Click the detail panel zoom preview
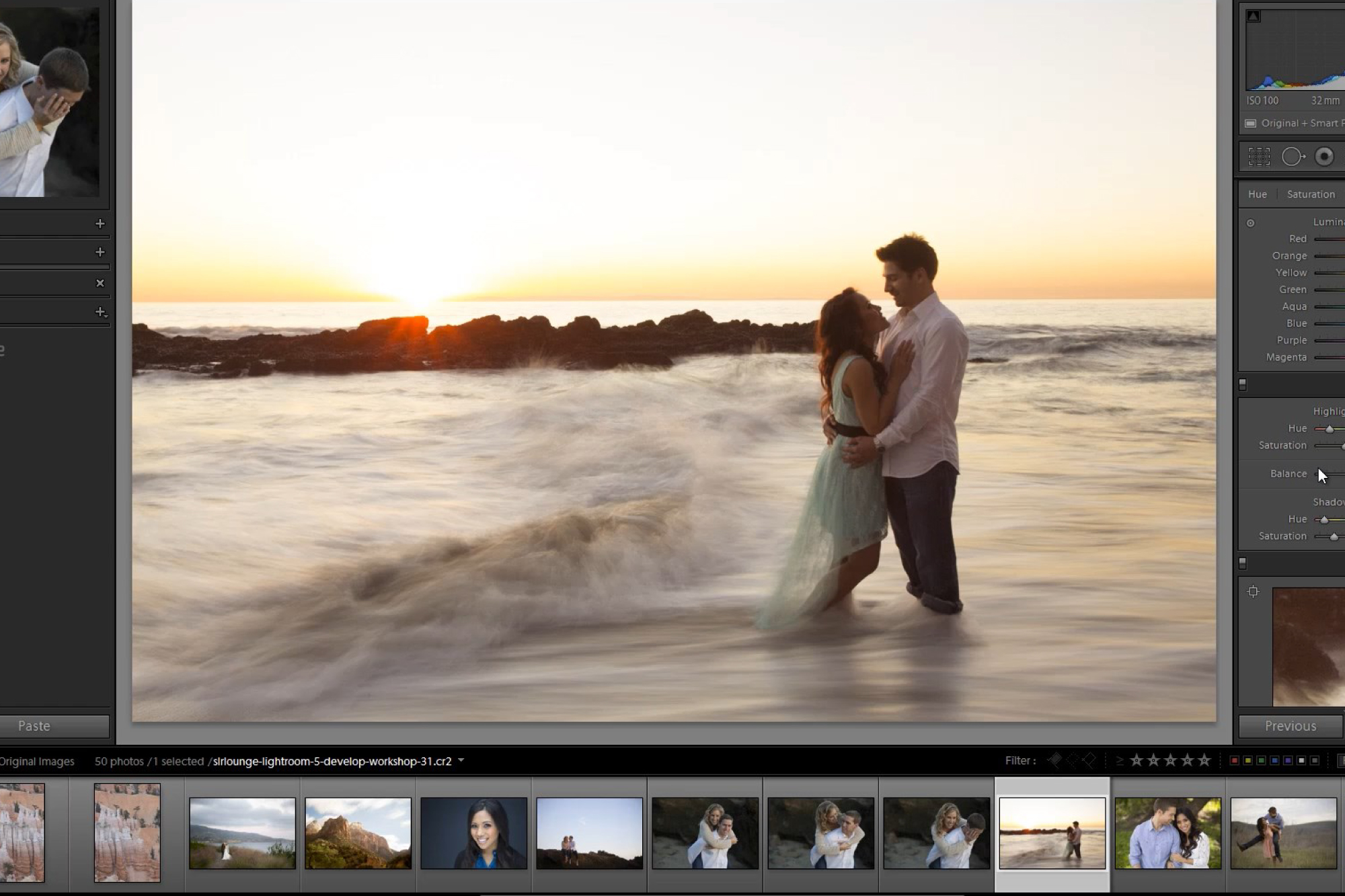The height and width of the screenshot is (896, 1345). tap(1309, 647)
